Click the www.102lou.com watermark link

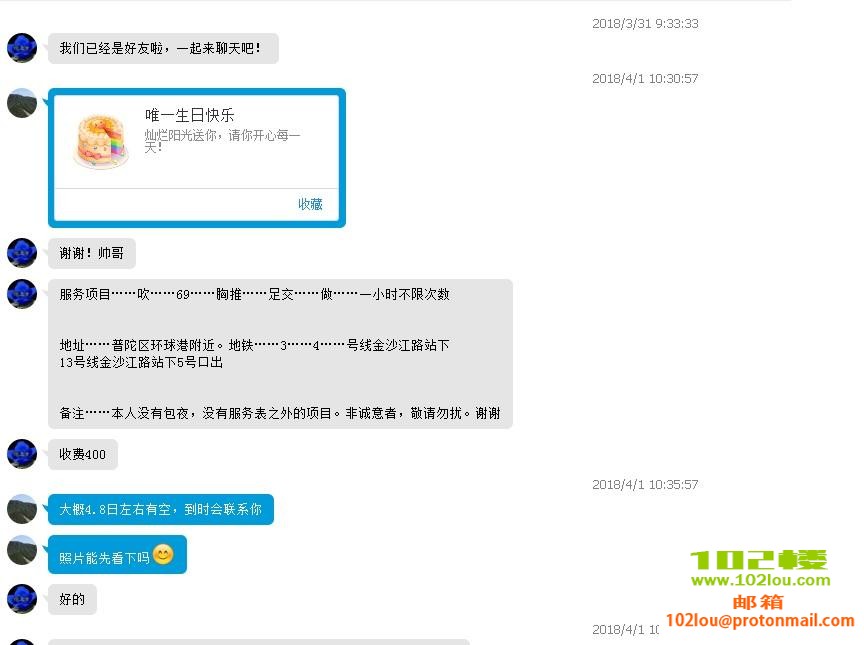[760, 580]
